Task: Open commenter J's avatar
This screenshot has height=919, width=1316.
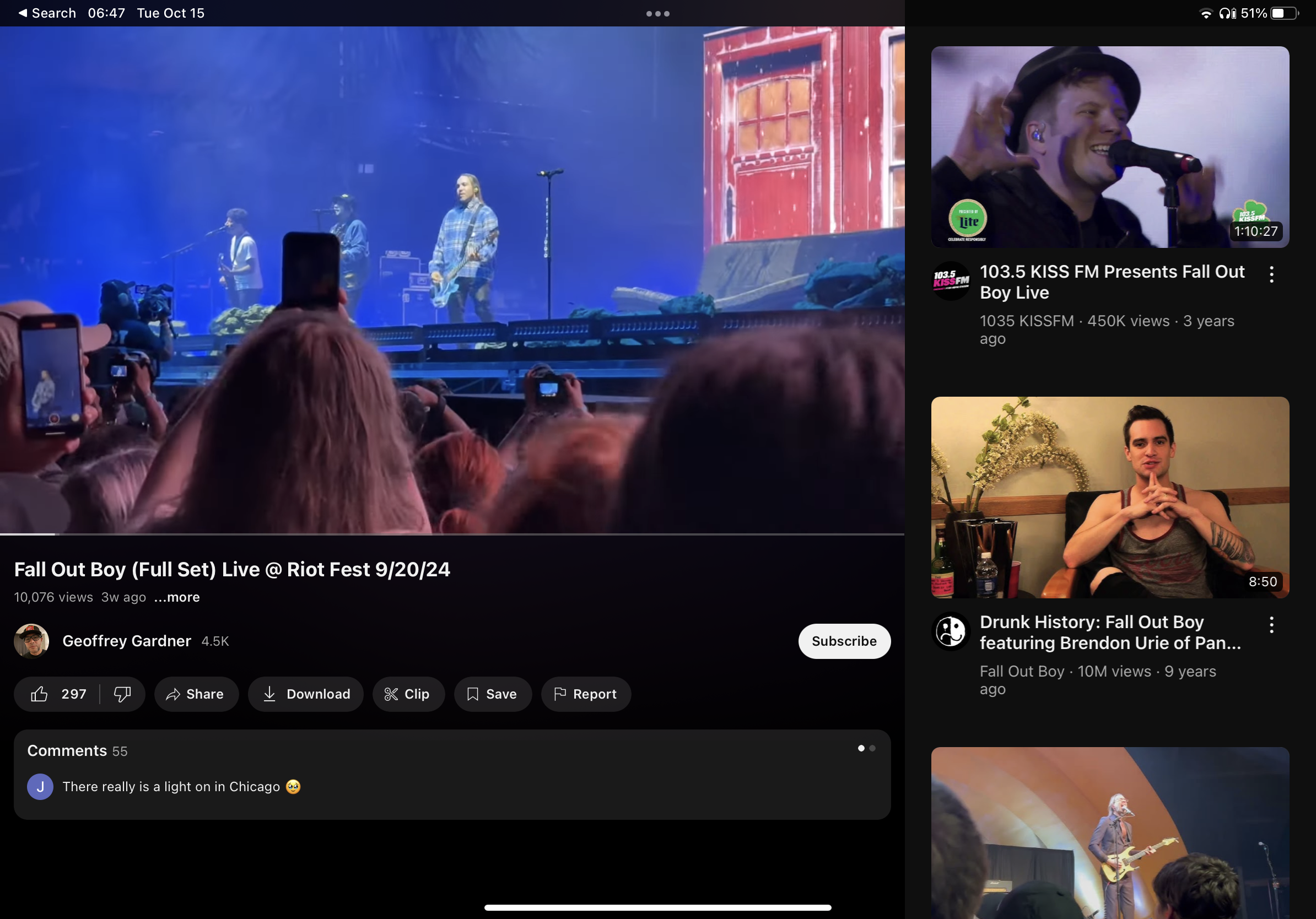Action: [x=40, y=787]
